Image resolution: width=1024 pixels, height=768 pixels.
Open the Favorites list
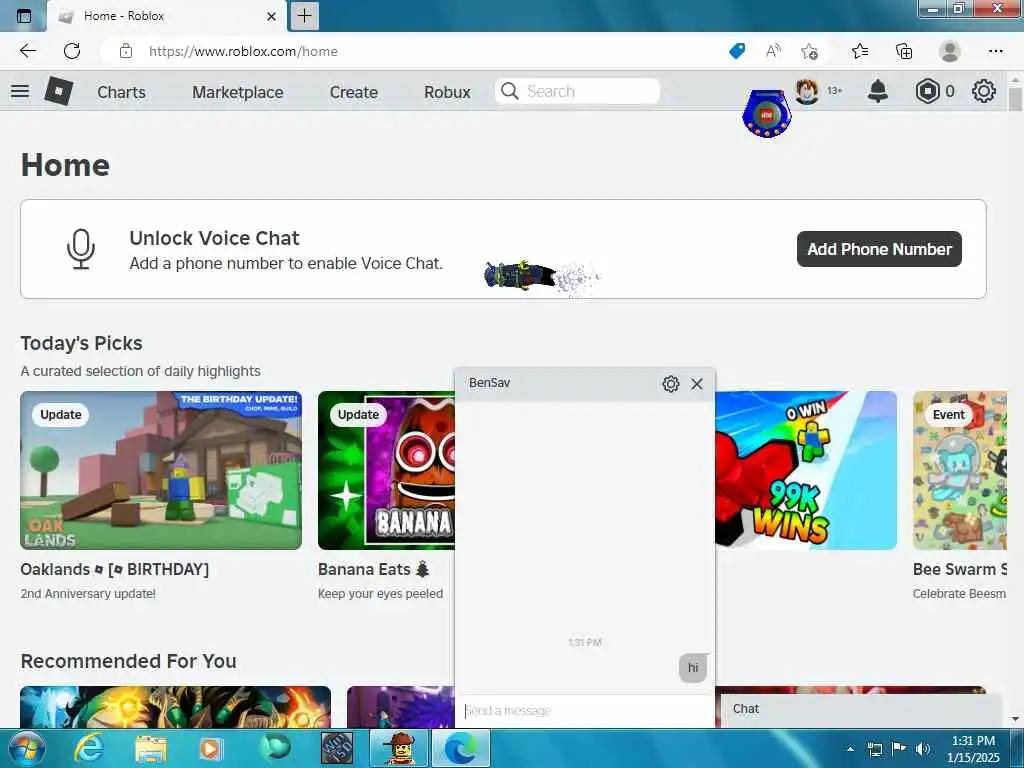pos(860,51)
